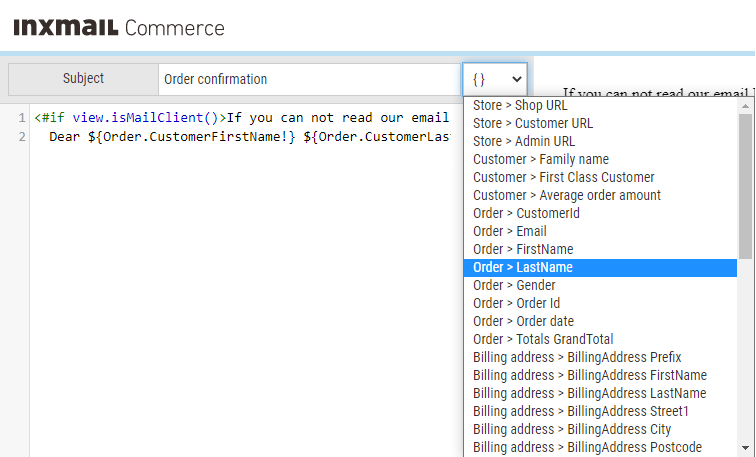Click the dropdown list scrollbar thumb
Image resolution: width=756 pixels, height=457 pixels.
click(x=745, y=186)
